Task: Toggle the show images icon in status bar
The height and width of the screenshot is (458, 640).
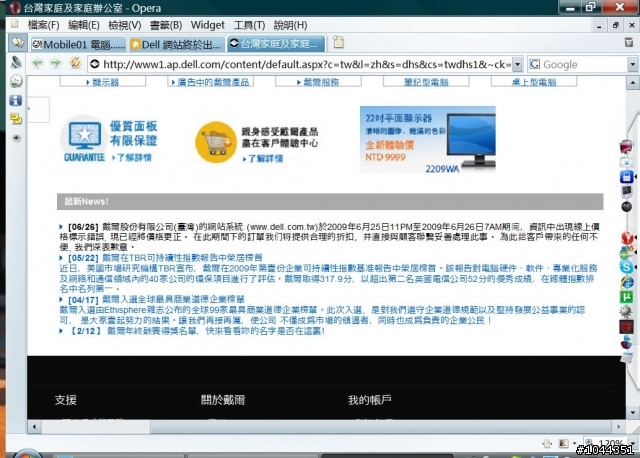Action: tap(564, 443)
